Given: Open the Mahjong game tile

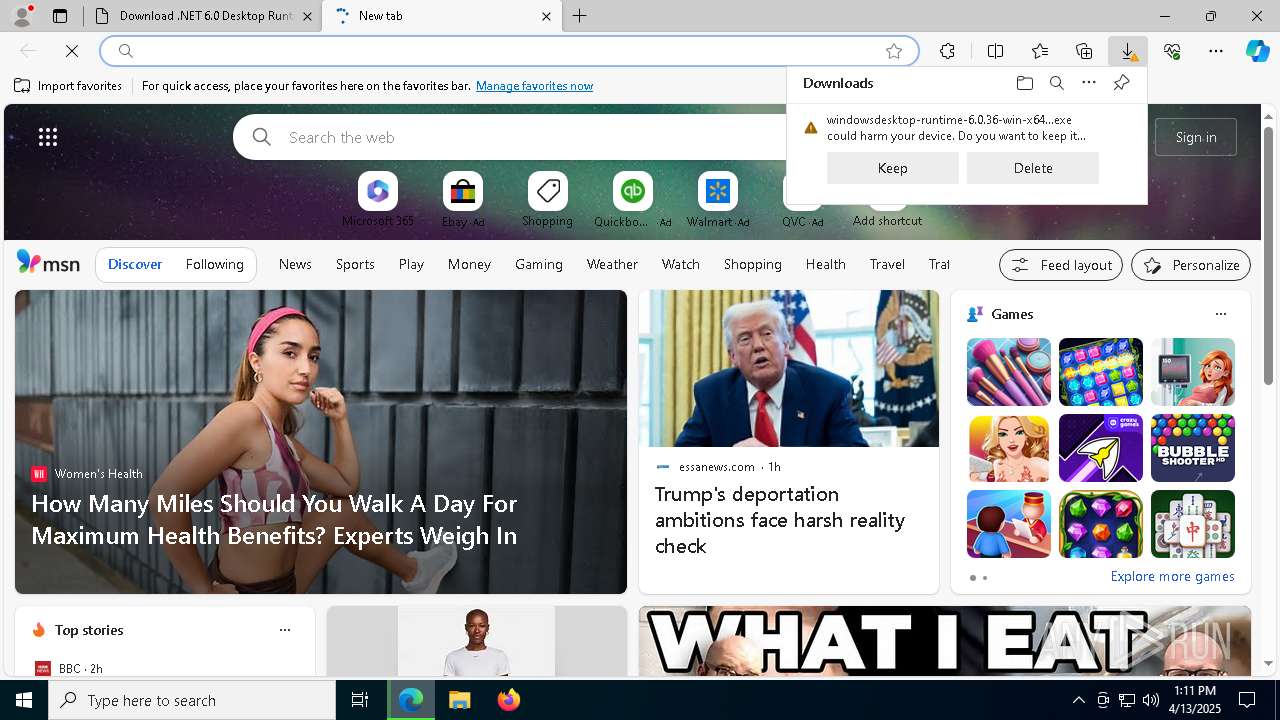Looking at the screenshot, I should 1192,524.
